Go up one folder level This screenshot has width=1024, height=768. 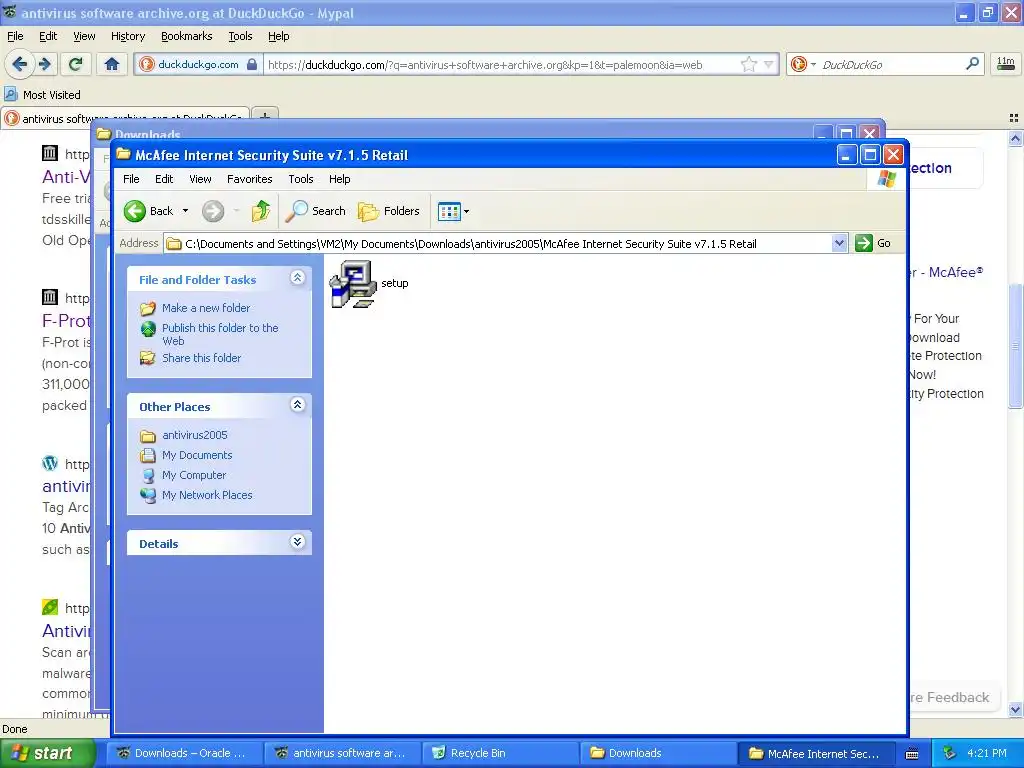(x=261, y=211)
